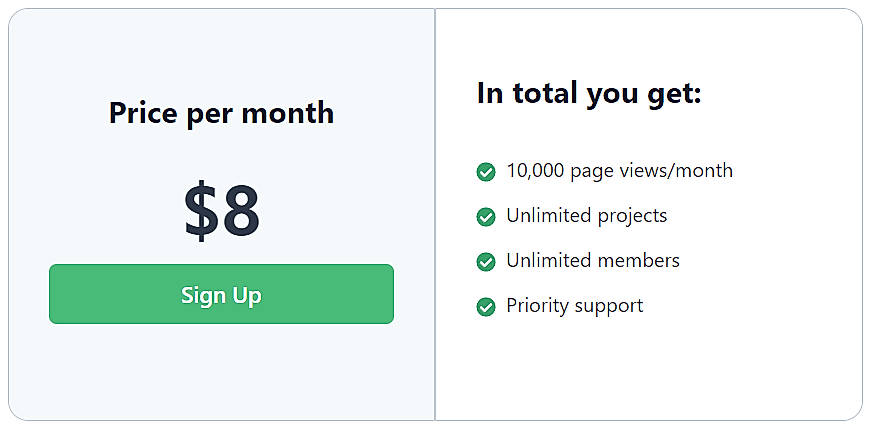Click the 'In total you get:' heading

pyautogui.click(x=589, y=93)
